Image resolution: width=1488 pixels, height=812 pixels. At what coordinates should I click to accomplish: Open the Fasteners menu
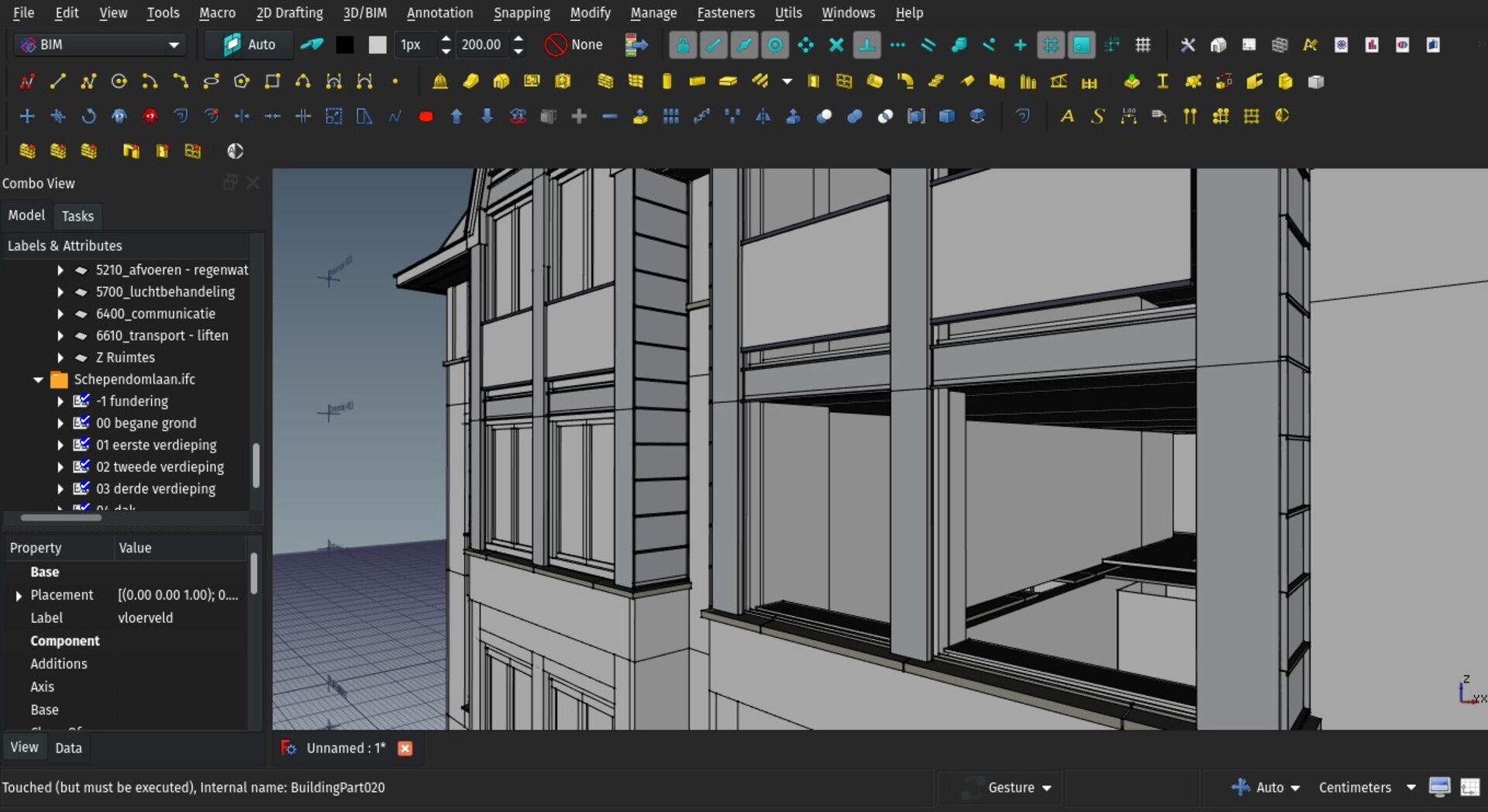[725, 13]
